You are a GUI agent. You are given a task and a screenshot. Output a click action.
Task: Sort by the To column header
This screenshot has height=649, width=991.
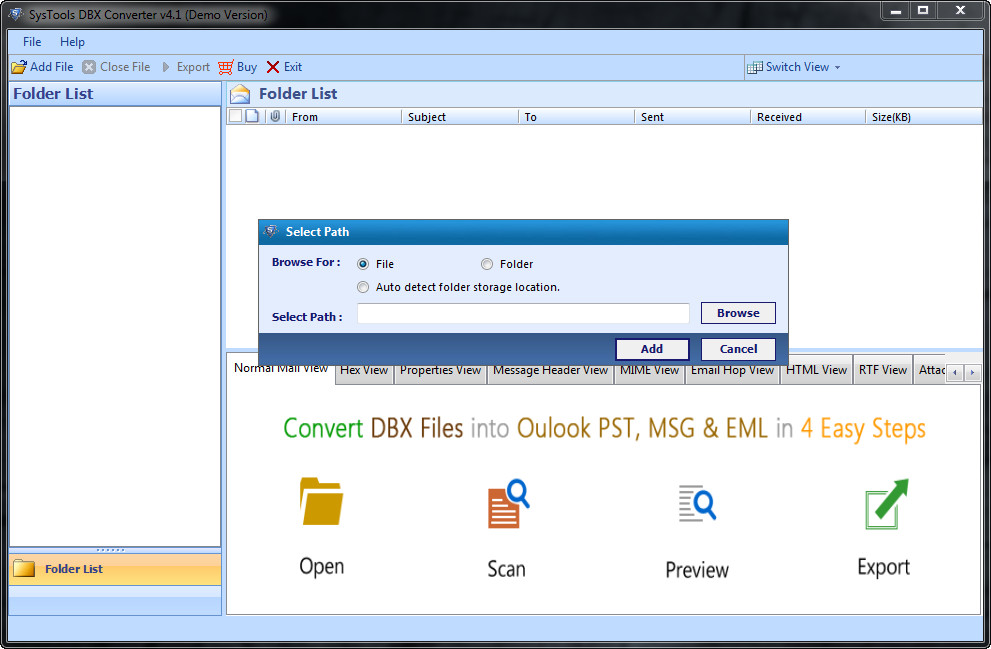(576, 117)
